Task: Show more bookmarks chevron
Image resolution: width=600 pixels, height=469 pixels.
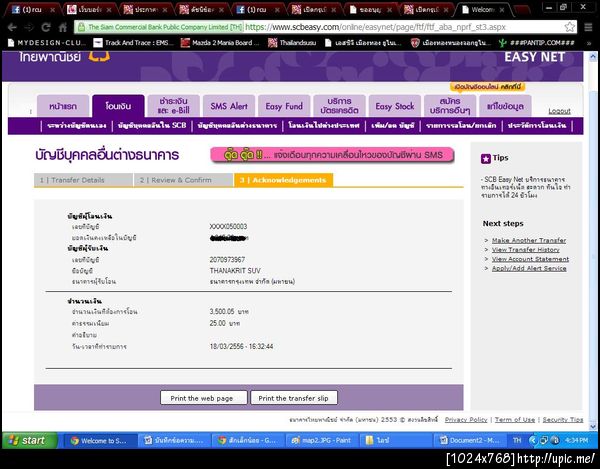Action: point(589,43)
